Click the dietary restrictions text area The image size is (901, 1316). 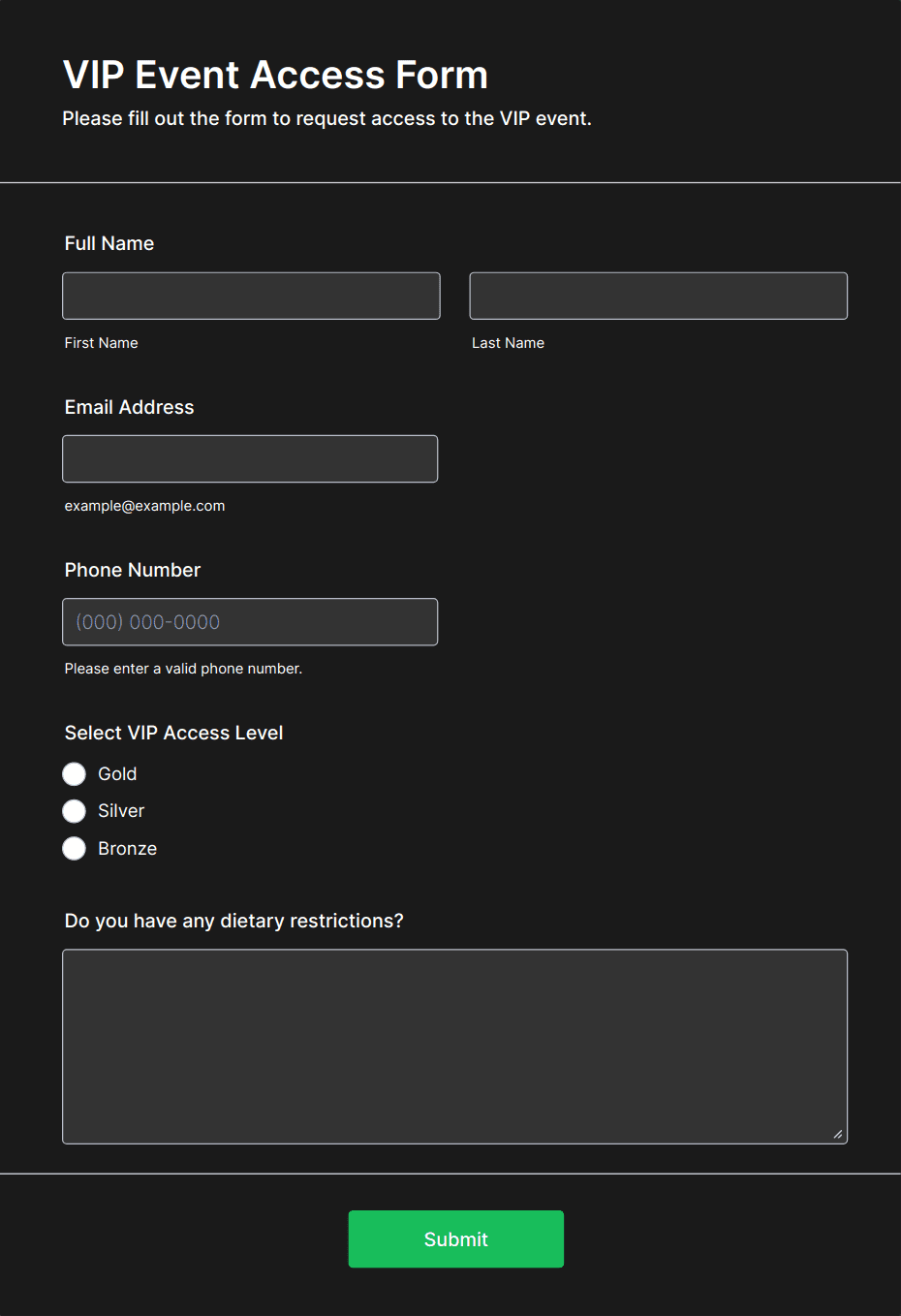coord(454,1046)
